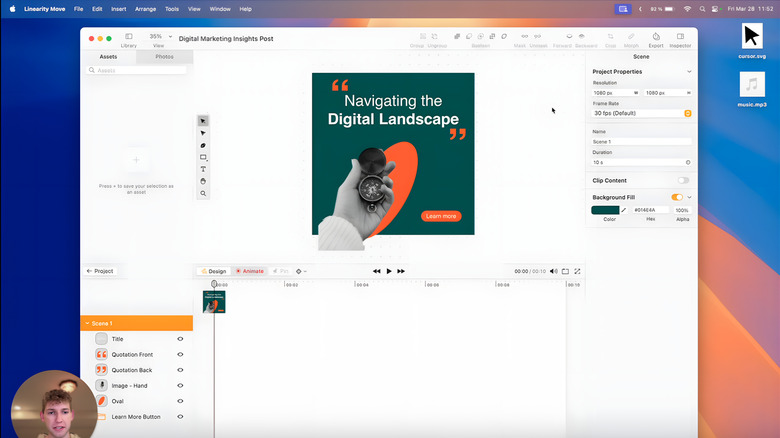Select the Rectangle shape tool
This screenshot has height=438, width=780.
coord(203,157)
